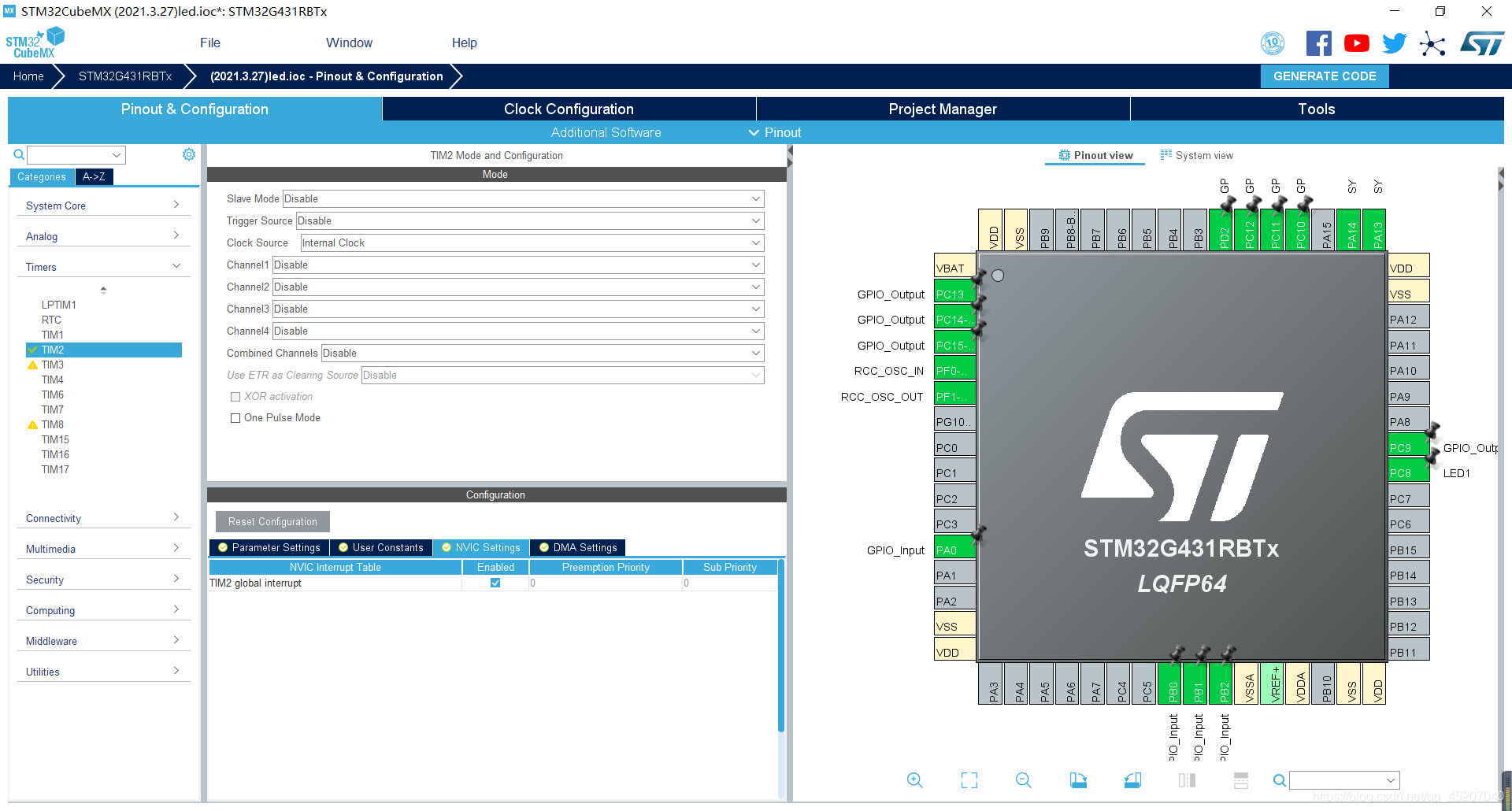Image resolution: width=1512 pixels, height=811 pixels.
Task: Switch to Tools tab
Action: coord(1317,109)
